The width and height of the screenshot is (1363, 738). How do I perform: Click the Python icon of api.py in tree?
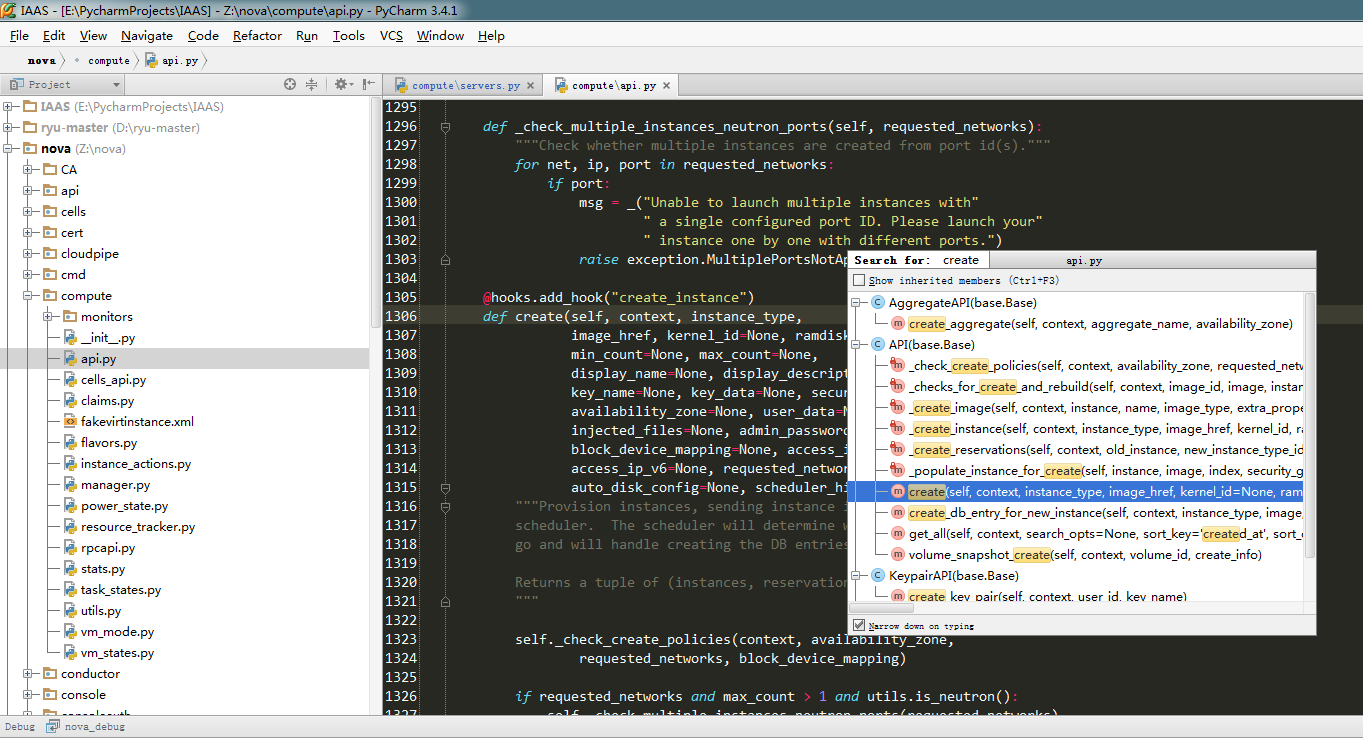pos(70,358)
